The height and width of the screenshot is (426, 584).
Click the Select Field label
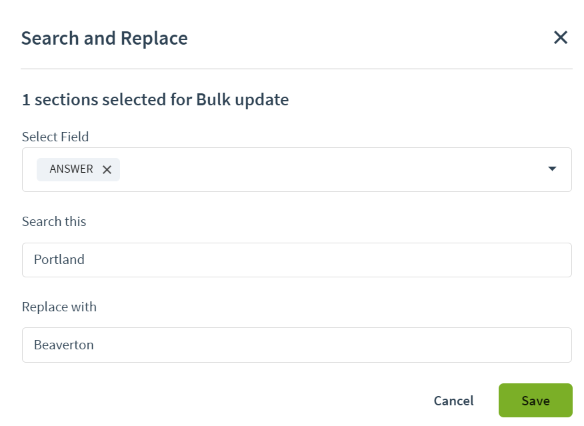(x=55, y=137)
